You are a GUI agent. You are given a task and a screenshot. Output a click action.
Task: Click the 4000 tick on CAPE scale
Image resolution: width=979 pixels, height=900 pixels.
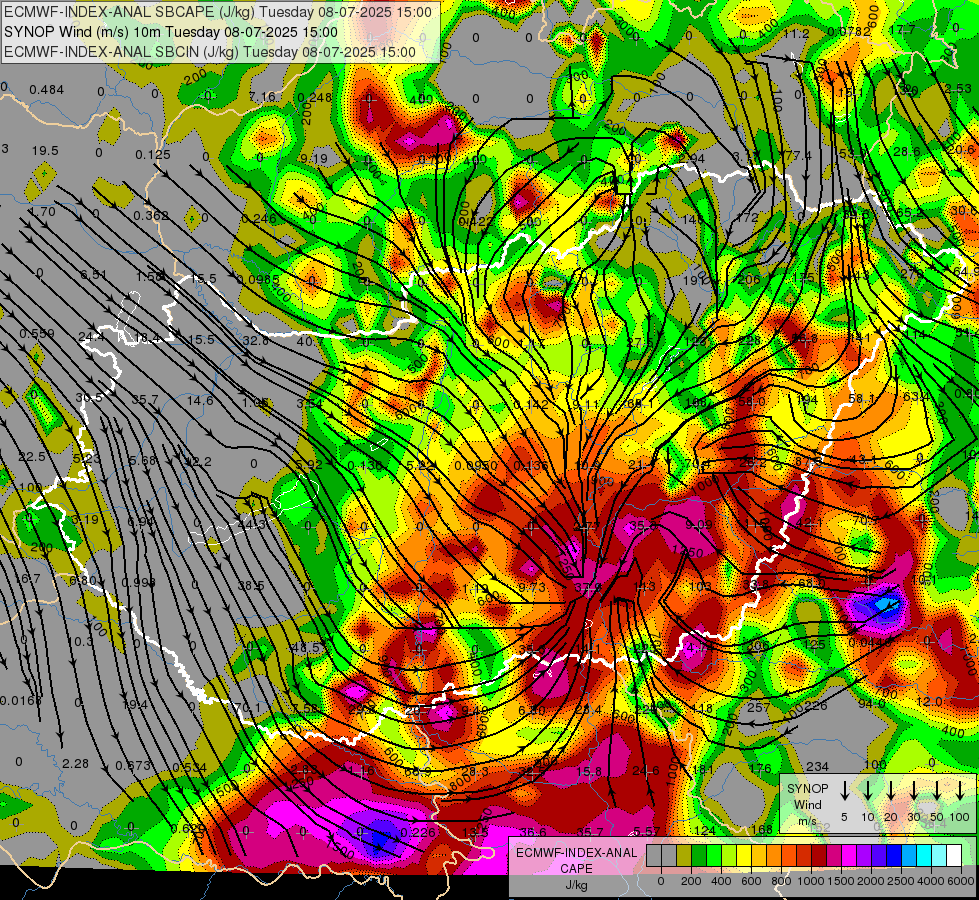pos(931,881)
